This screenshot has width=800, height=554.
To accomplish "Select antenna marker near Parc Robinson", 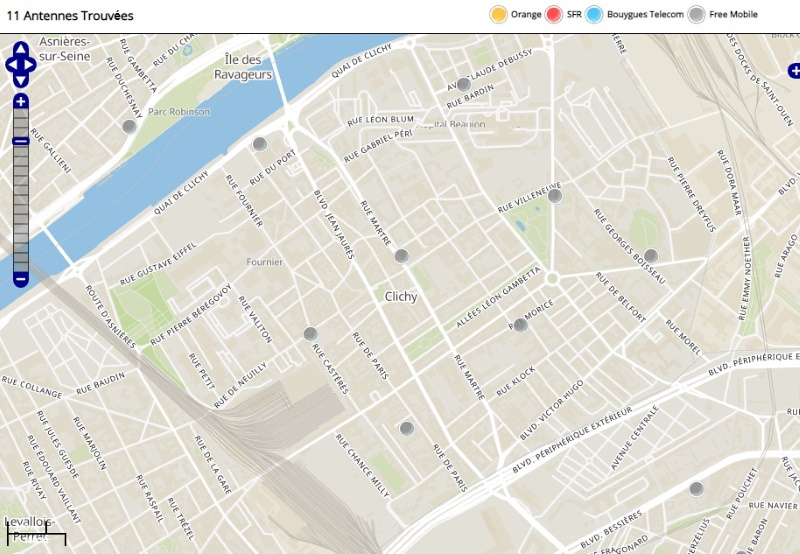I will (x=129, y=127).
